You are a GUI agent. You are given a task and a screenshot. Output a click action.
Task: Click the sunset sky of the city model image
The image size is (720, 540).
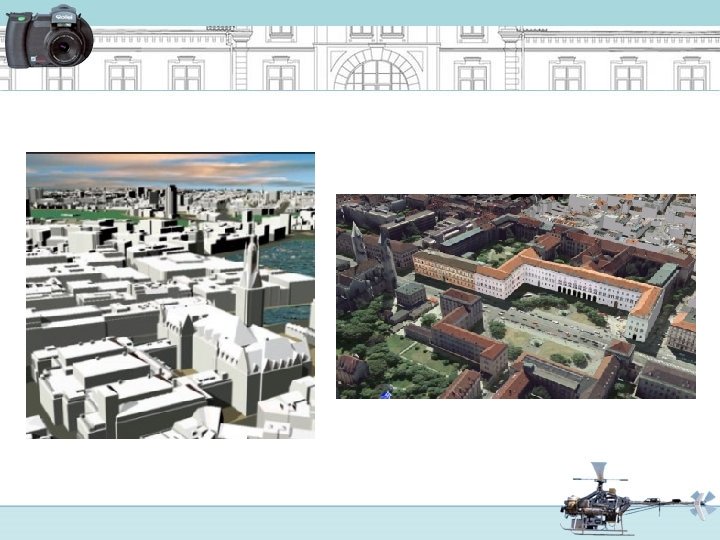(x=170, y=169)
